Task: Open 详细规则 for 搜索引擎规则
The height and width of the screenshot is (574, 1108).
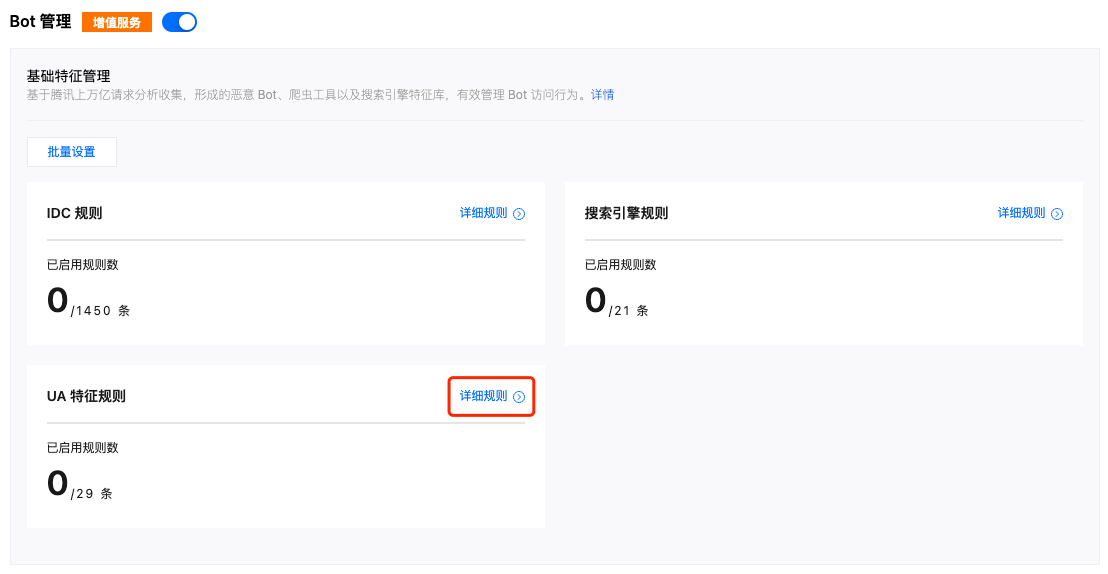Action: (x=1021, y=213)
